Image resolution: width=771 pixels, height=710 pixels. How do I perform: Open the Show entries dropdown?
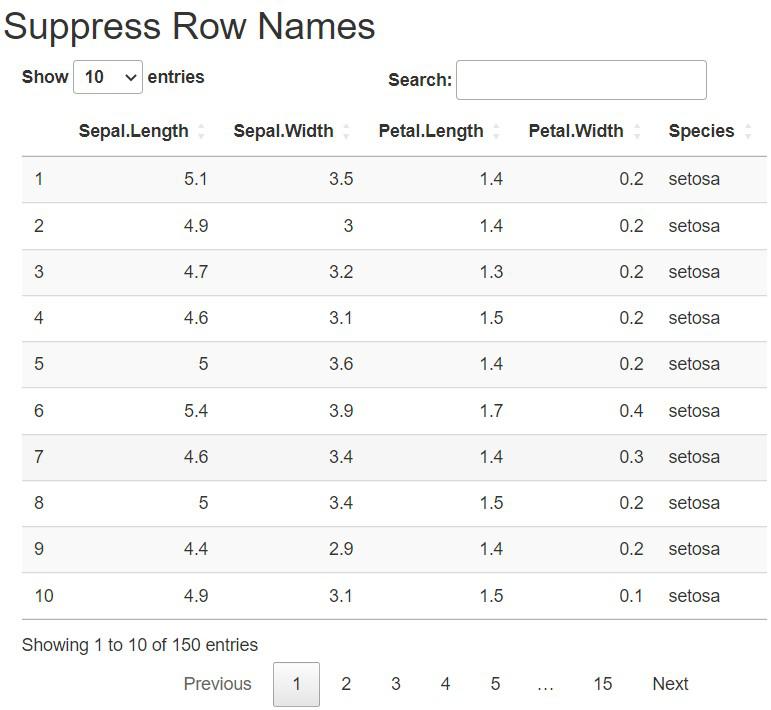coord(108,77)
